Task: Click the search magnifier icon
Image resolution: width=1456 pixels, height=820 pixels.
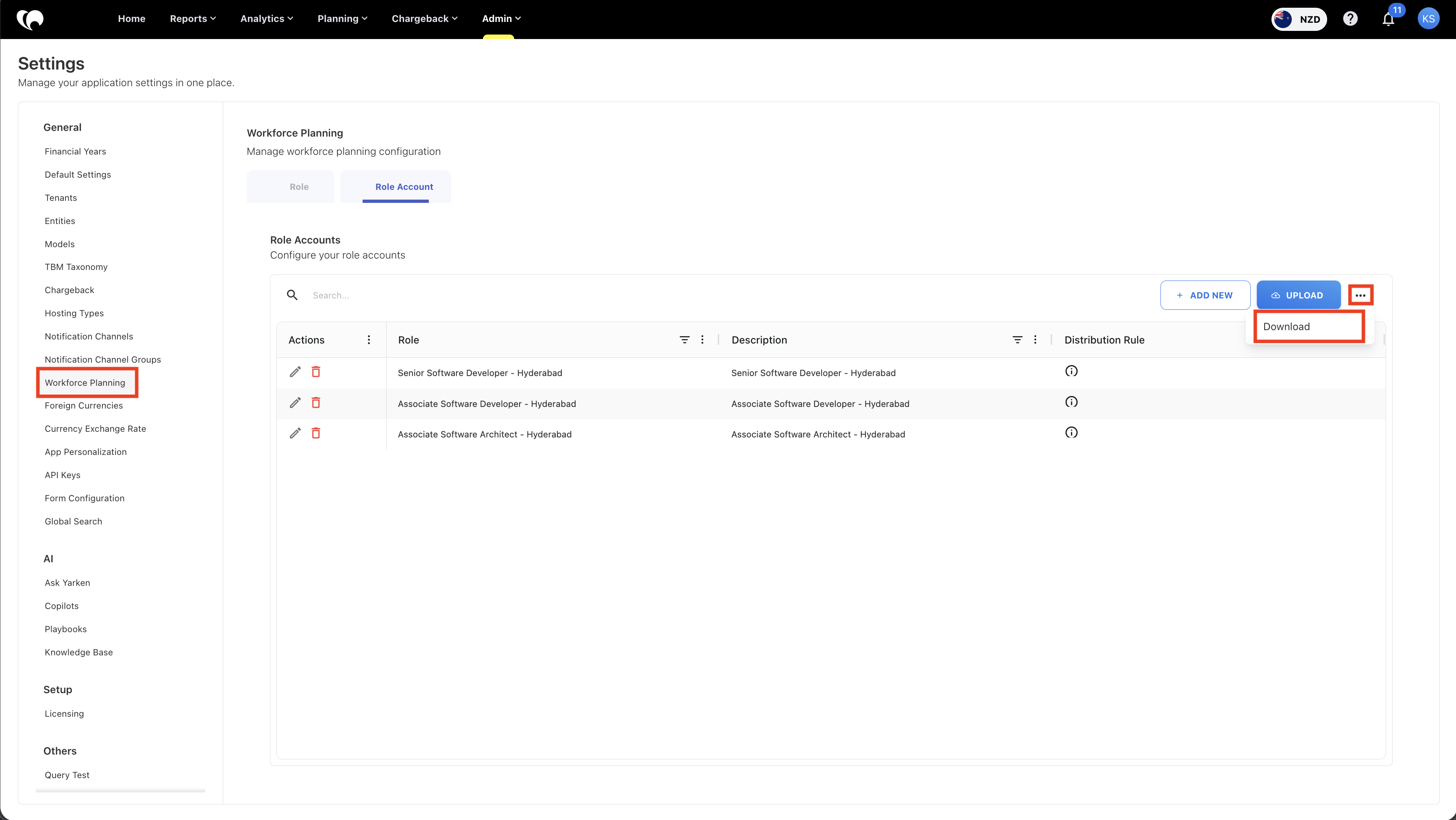Action: click(x=292, y=295)
